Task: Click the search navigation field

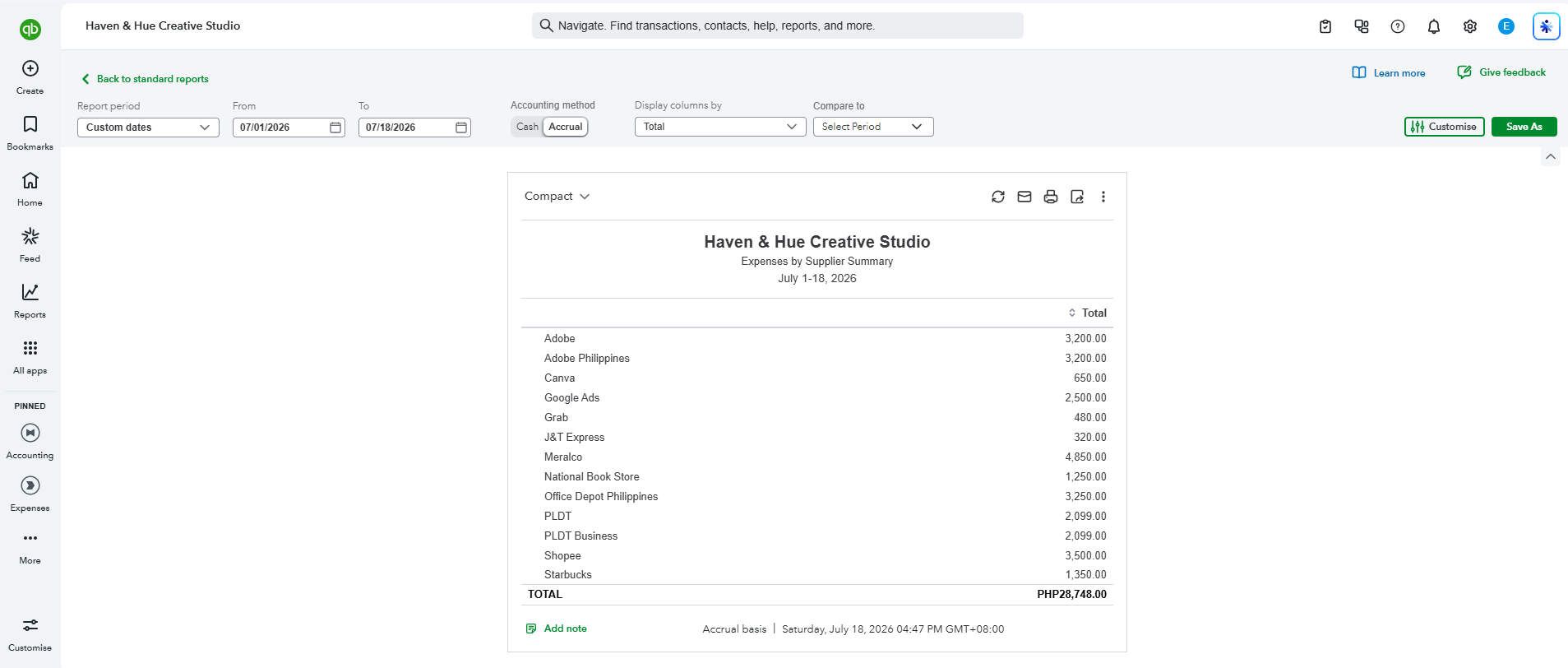Action: point(778,26)
